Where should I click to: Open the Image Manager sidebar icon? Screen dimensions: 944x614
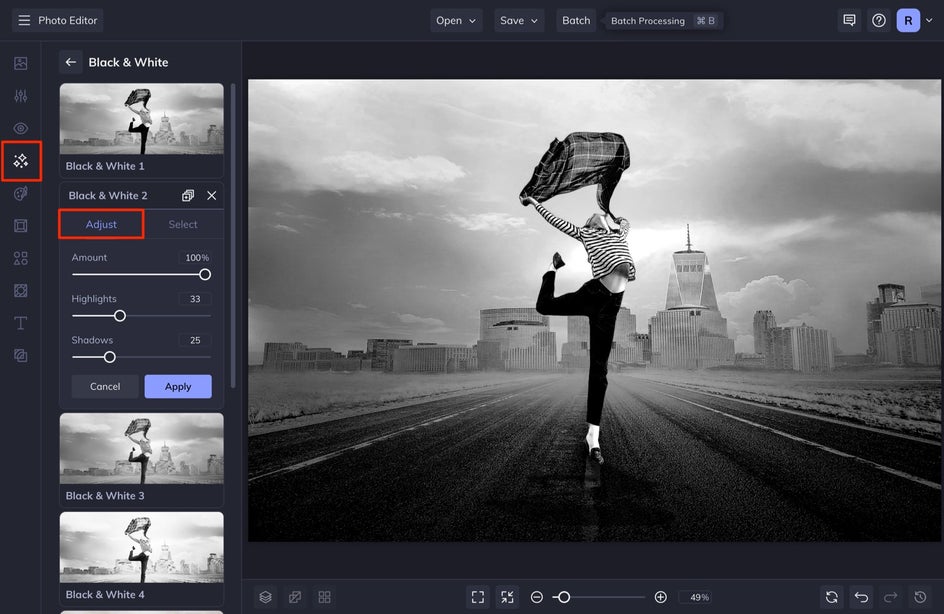point(20,63)
